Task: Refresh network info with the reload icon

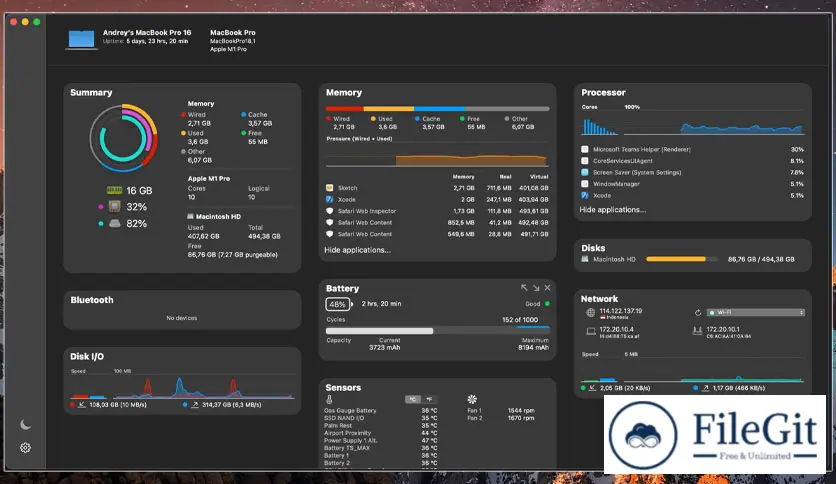Action: (x=697, y=312)
